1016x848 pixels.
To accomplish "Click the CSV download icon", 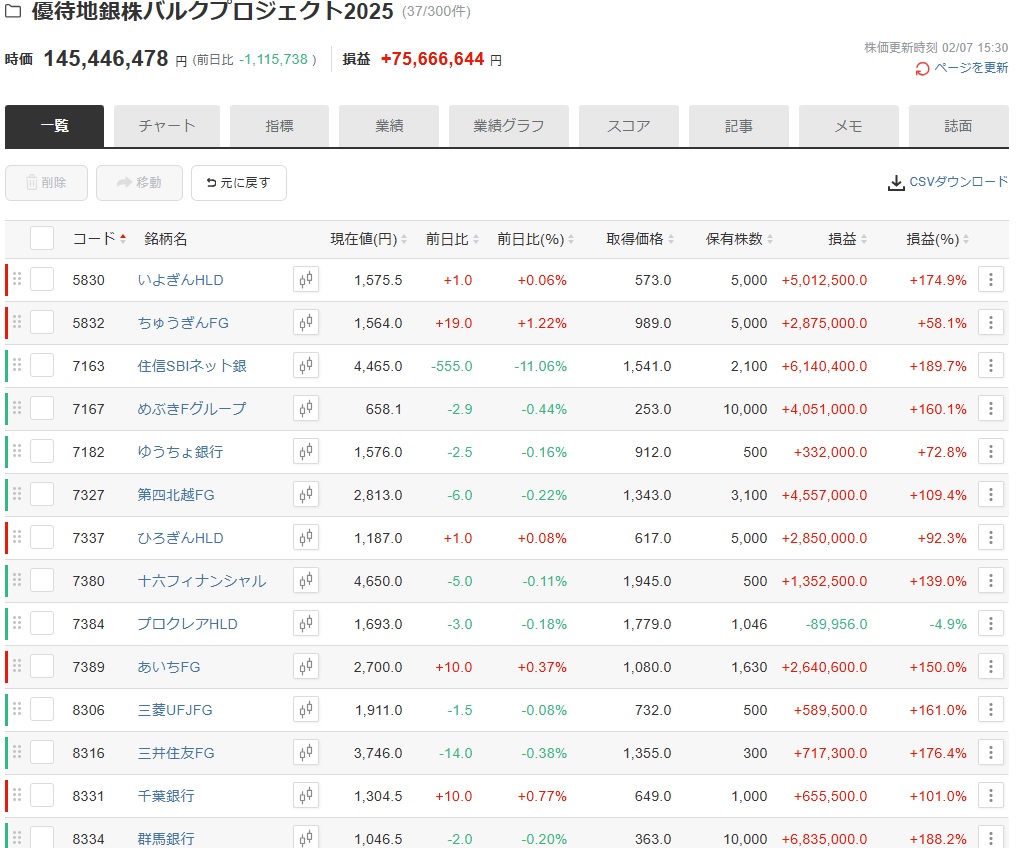I will click(896, 183).
